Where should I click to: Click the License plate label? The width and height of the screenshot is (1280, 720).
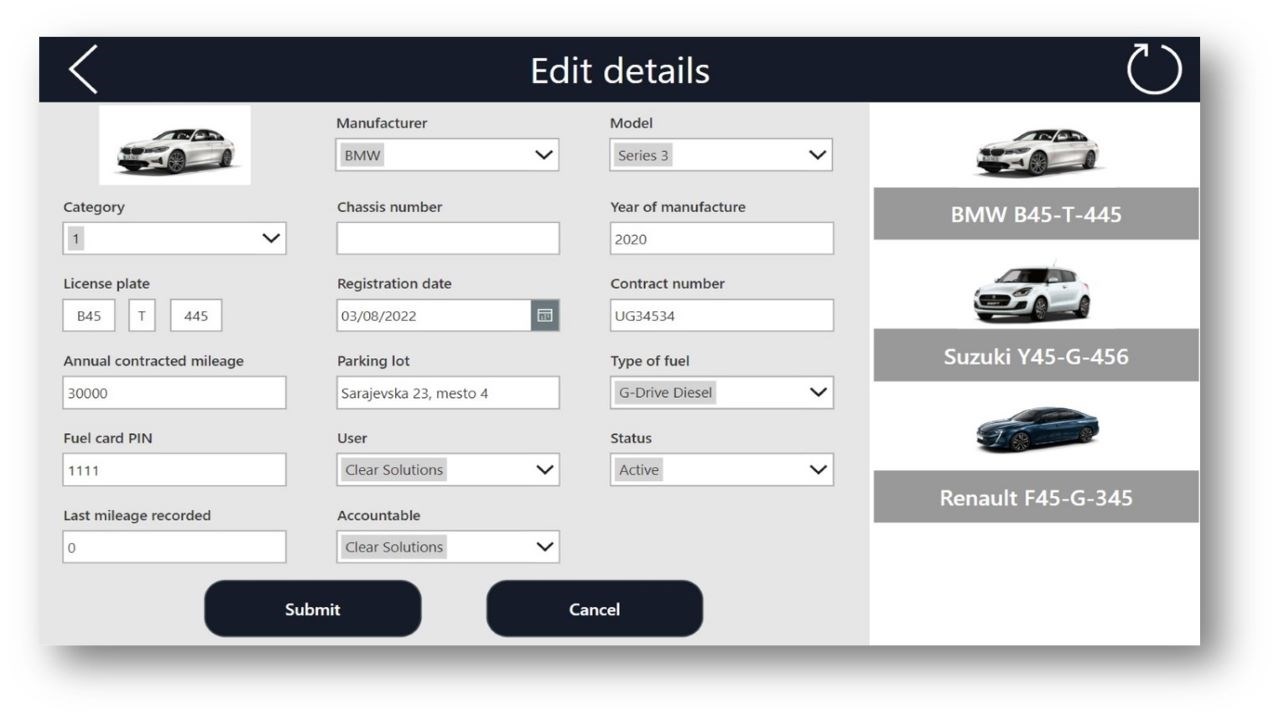106,284
